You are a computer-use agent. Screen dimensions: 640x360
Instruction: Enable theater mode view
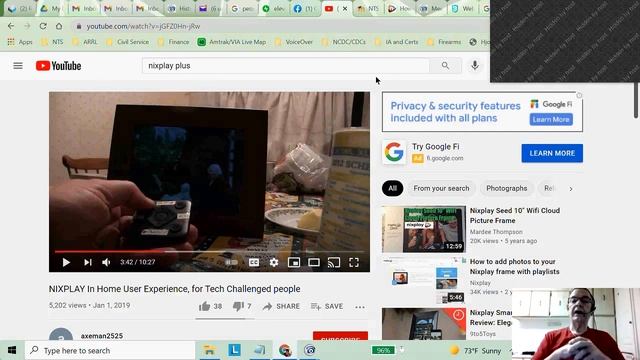(x=314, y=262)
